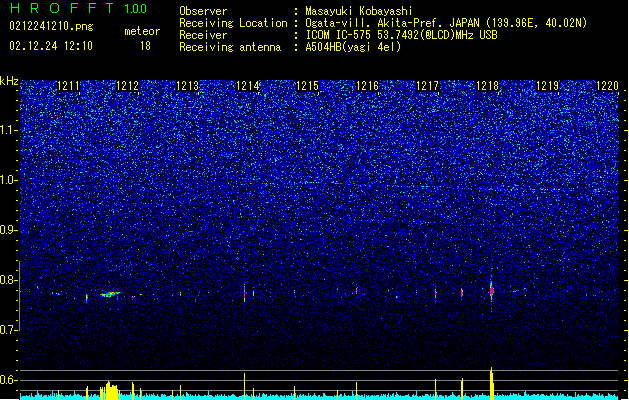Select the ICOM IC-575 53.7492 MHz USB text
The image size is (629, 400).
pyautogui.click(x=402, y=35)
